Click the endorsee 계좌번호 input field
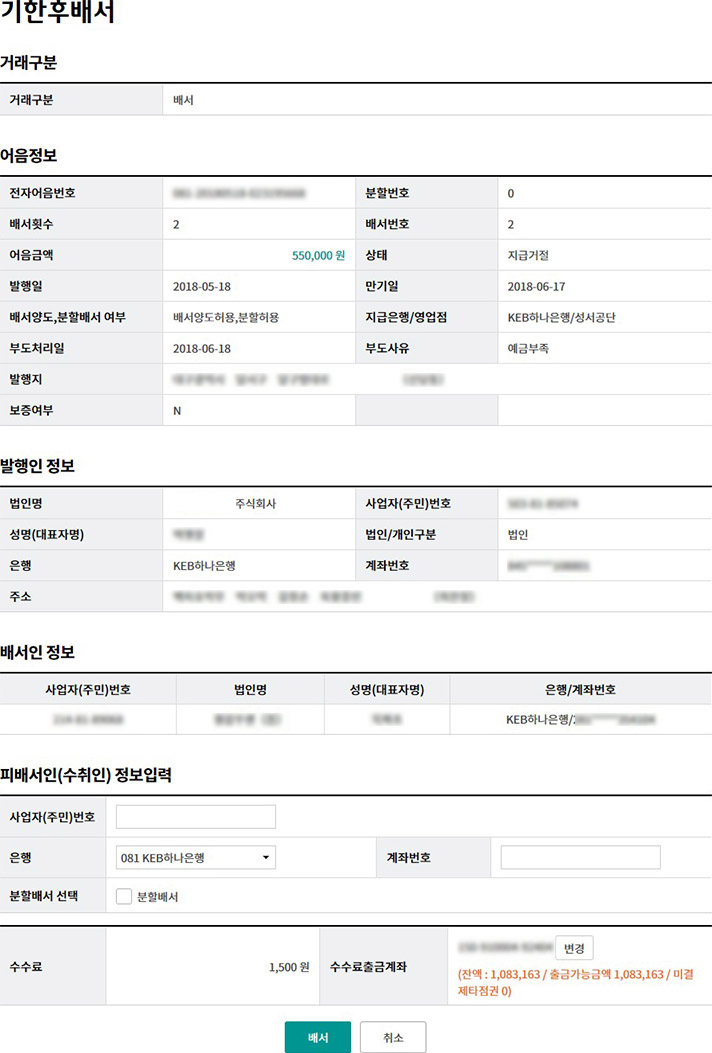712x1053 pixels. coord(580,857)
